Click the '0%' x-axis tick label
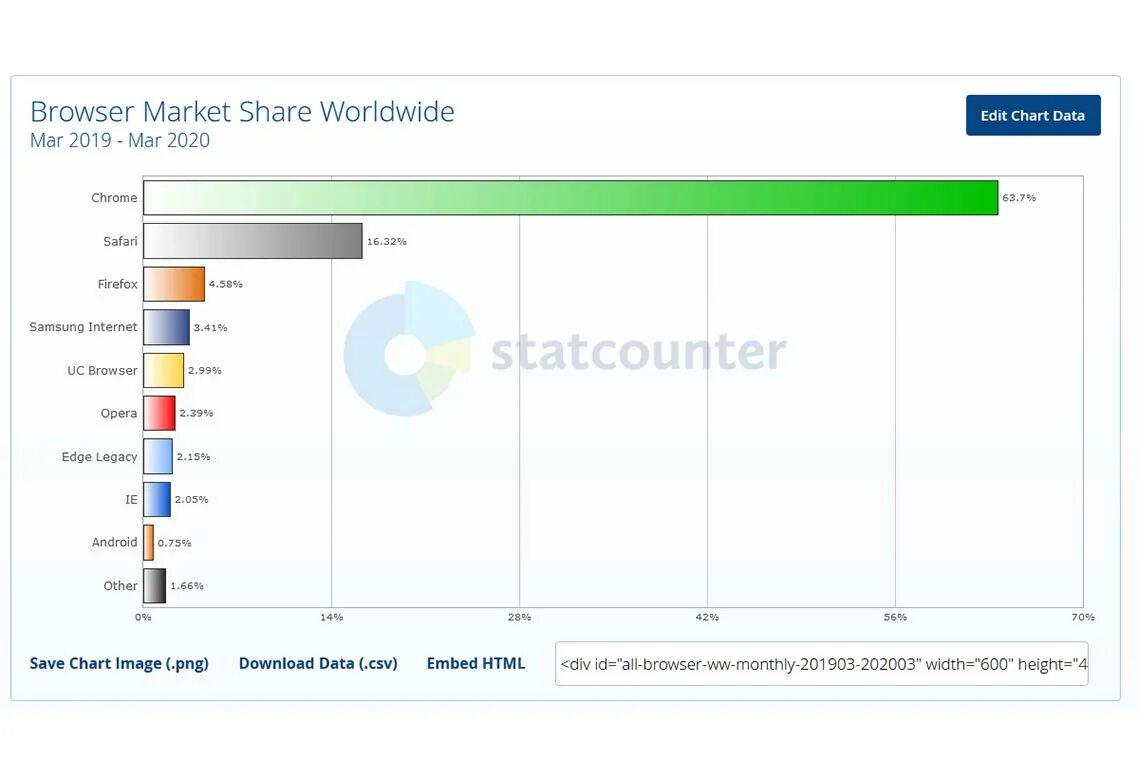1140x760 pixels. point(143,617)
